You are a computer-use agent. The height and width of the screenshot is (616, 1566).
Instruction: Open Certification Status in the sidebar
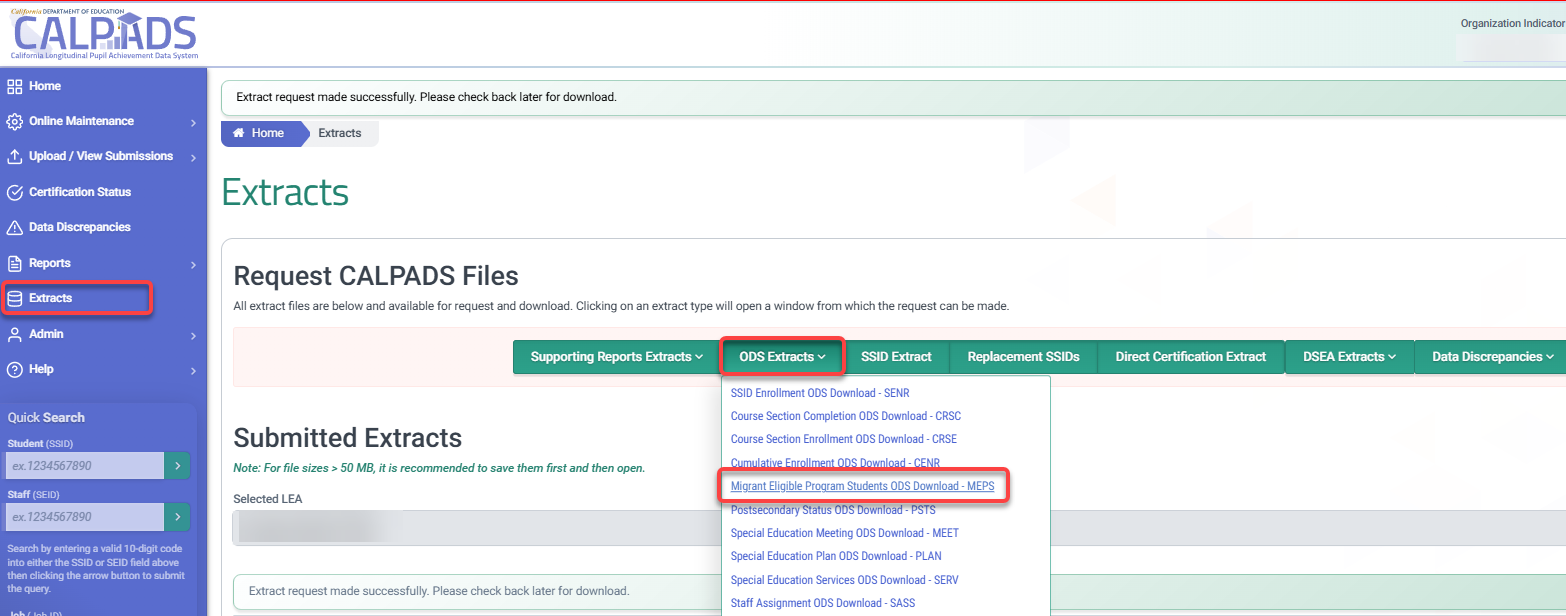pyautogui.click(x=80, y=192)
